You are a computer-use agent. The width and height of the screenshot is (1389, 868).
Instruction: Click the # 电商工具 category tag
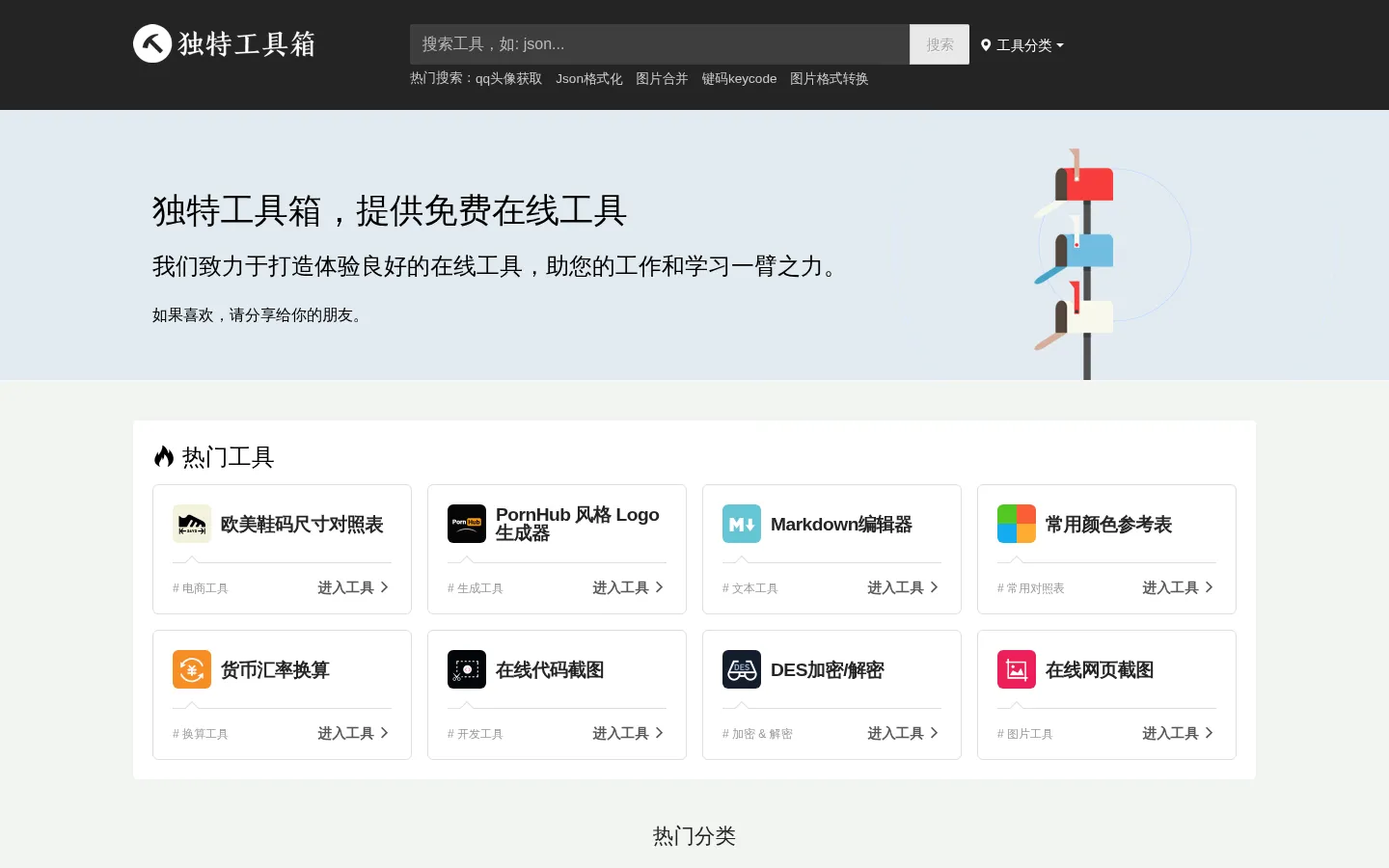click(201, 588)
